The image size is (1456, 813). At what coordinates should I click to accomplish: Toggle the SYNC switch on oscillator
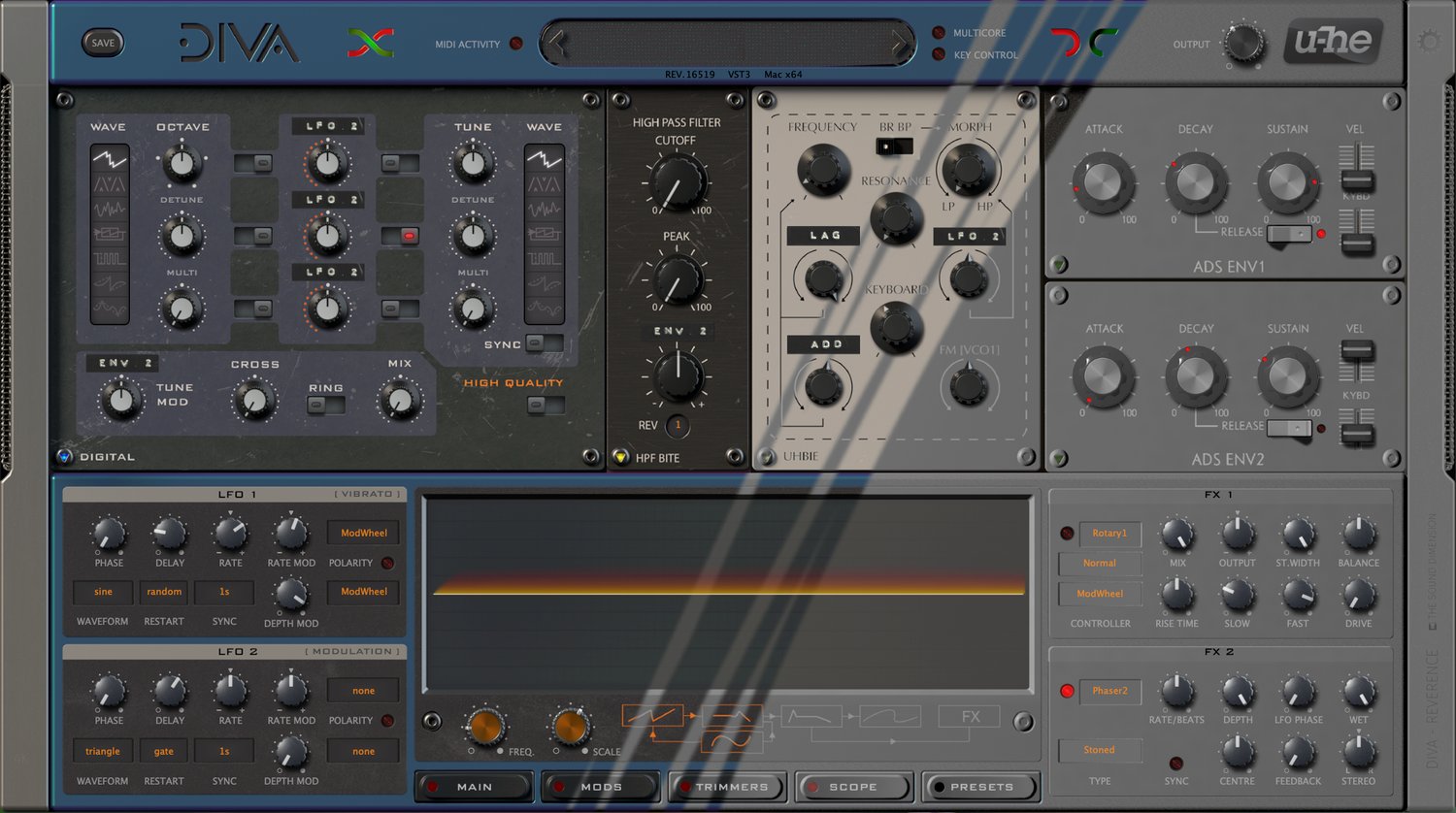[546, 343]
